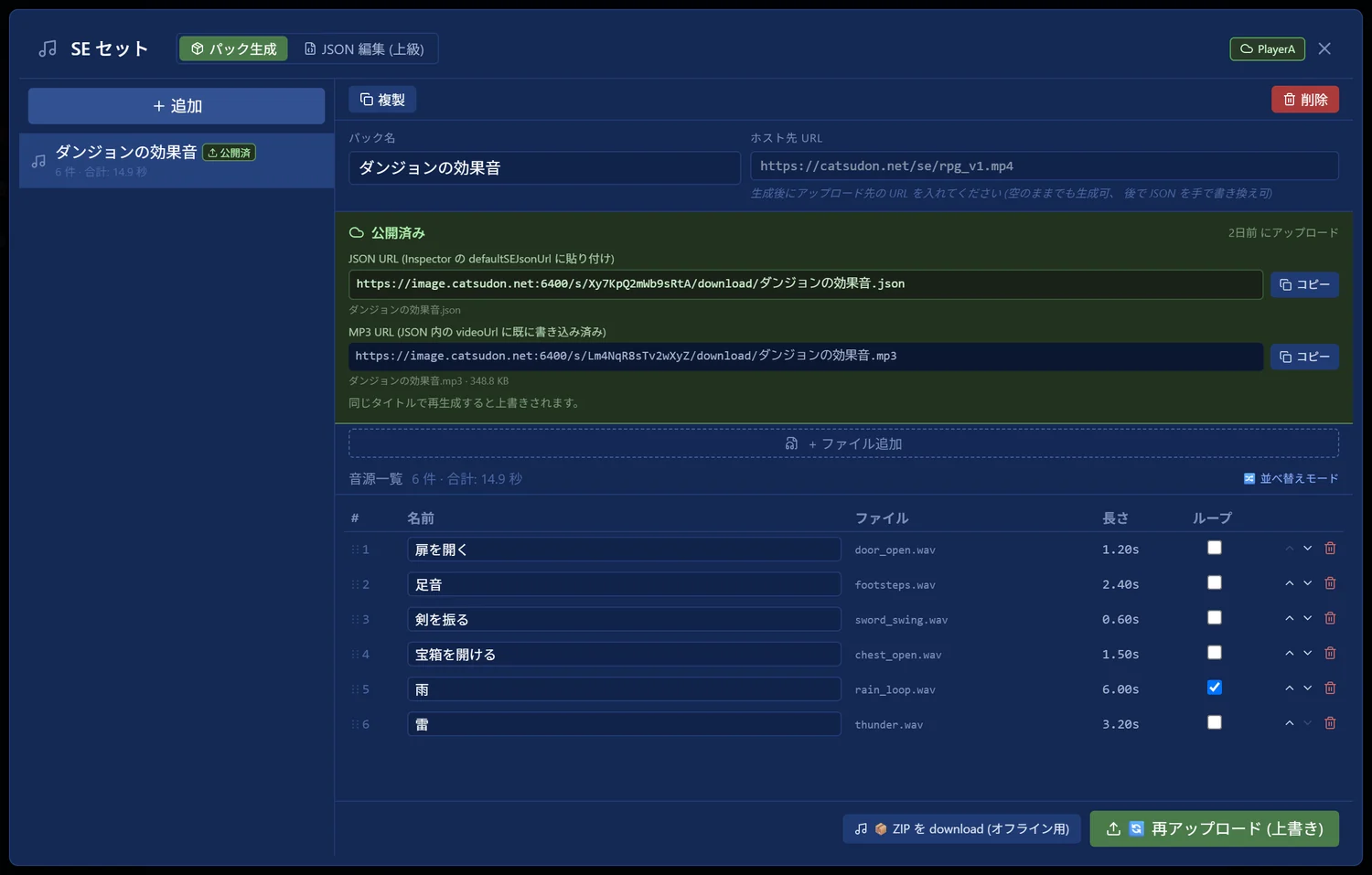Enable loop for 雷 (thunder.wav)
The image size is (1372, 875).
tap(1214, 722)
